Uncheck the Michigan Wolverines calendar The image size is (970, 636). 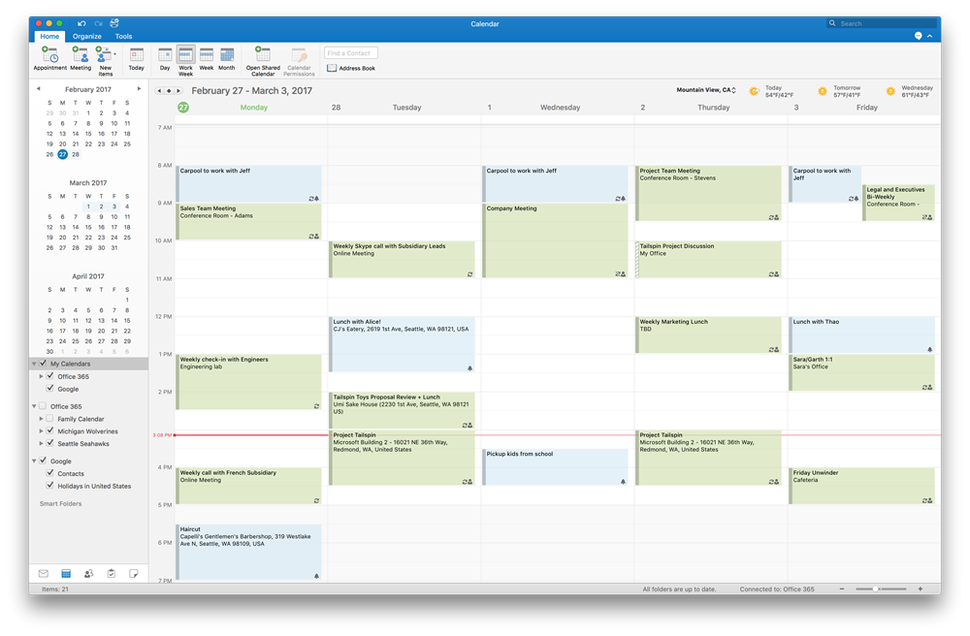point(50,430)
